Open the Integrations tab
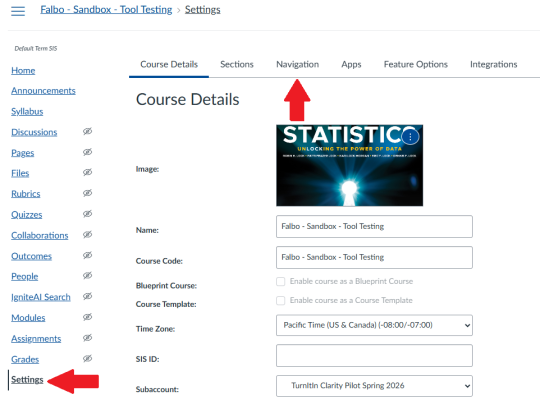This screenshot has width=540, height=400. [x=494, y=64]
